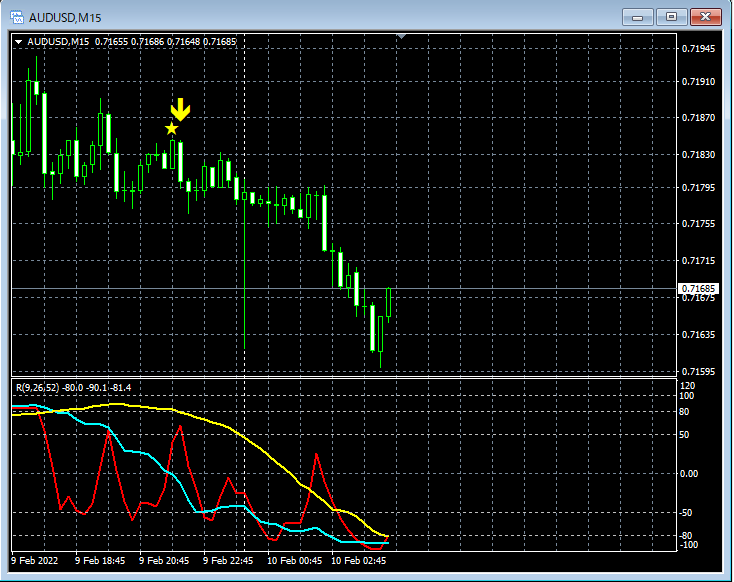The width and height of the screenshot is (734, 582).
Task: Minimize the AUDUSD,M15 chart window
Action: 638,17
